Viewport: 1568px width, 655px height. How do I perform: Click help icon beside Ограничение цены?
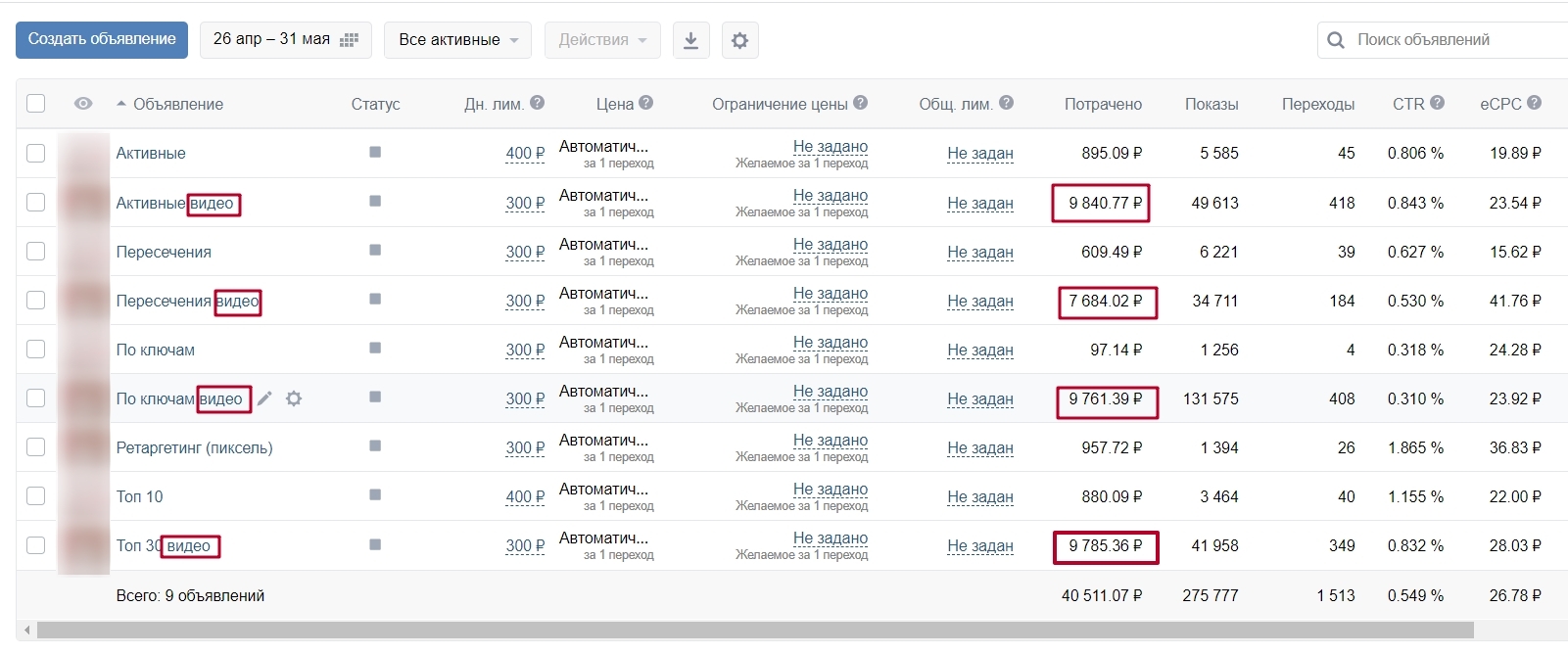860,103
